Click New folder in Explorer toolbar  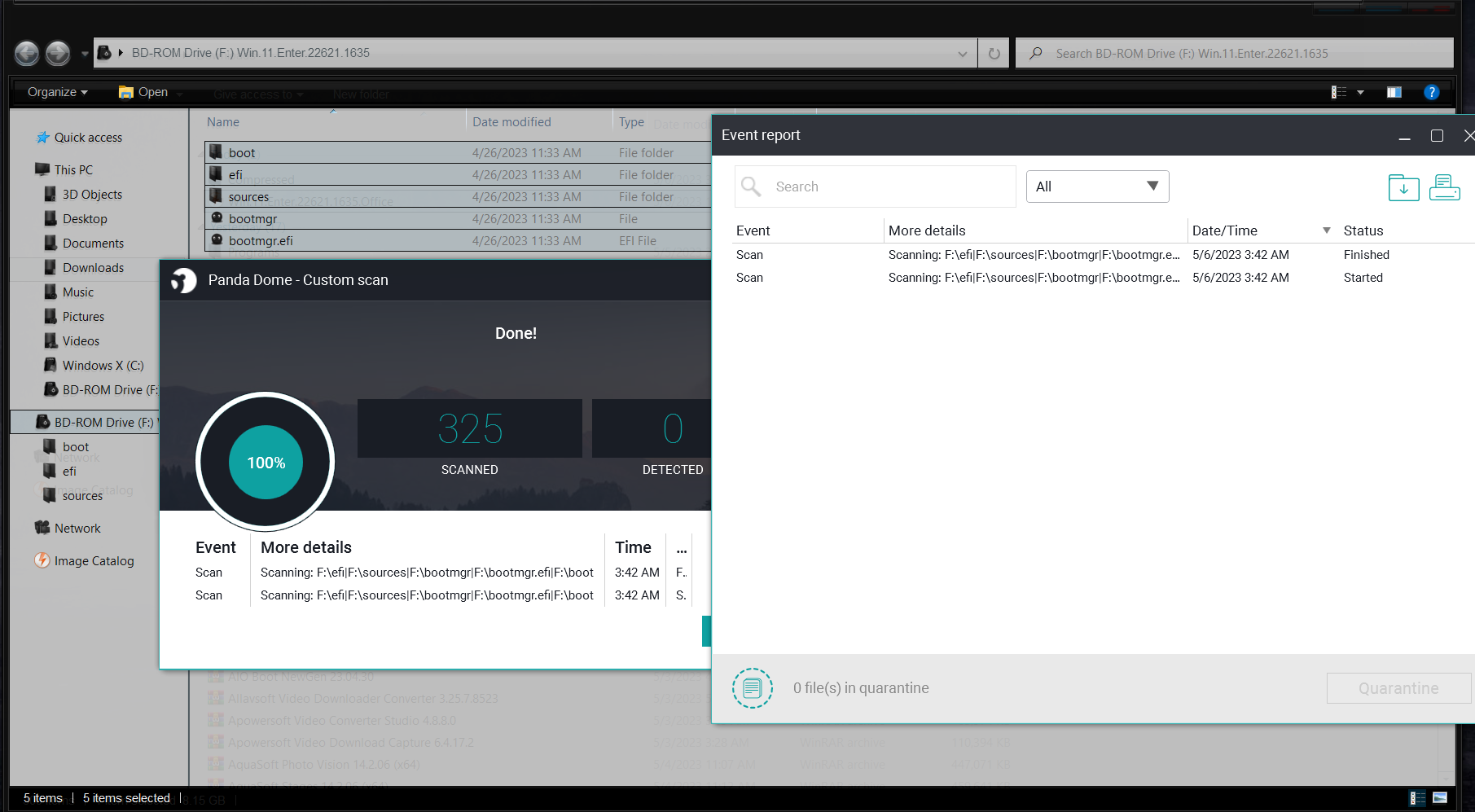(361, 94)
